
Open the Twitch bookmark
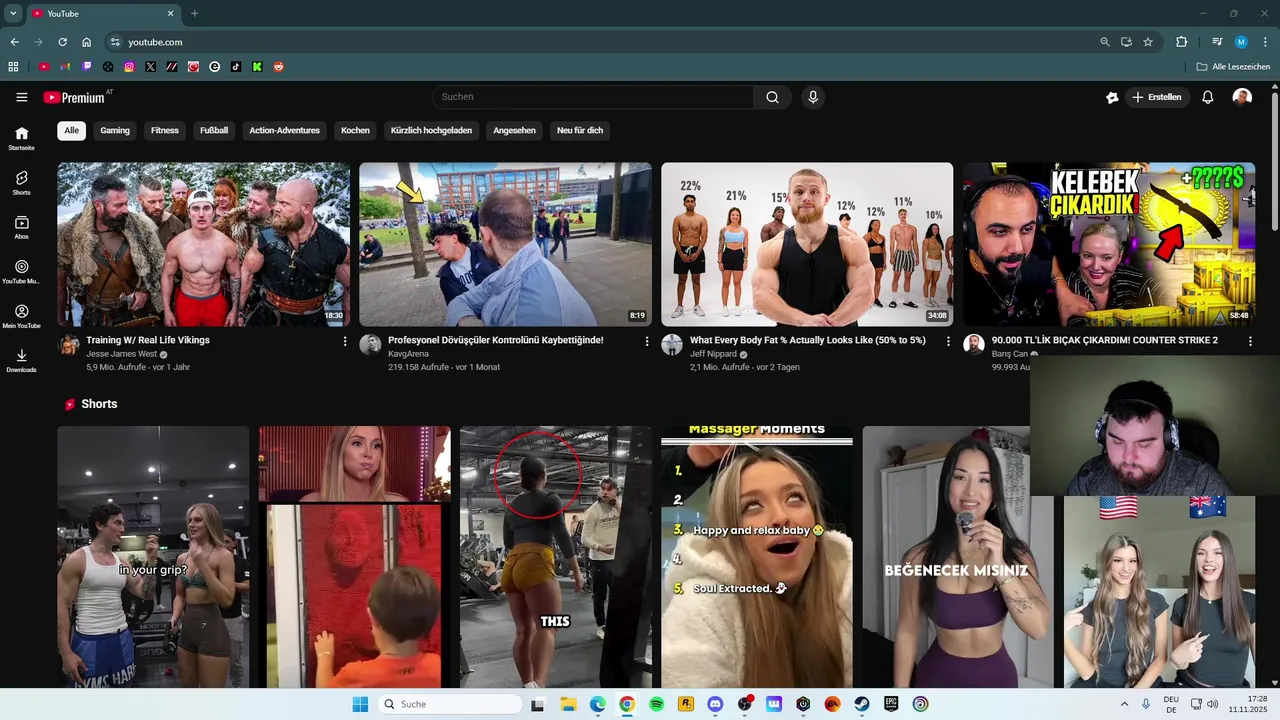[87, 67]
